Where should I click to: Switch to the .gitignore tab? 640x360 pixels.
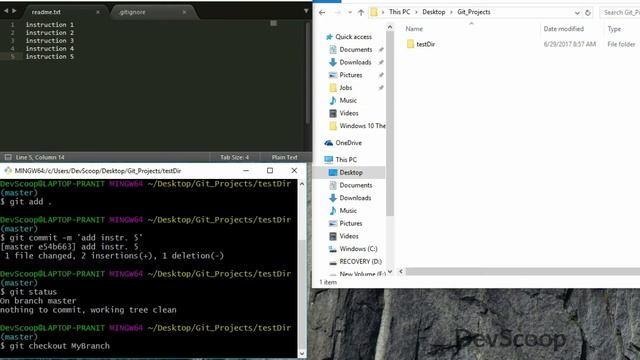click(x=133, y=12)
